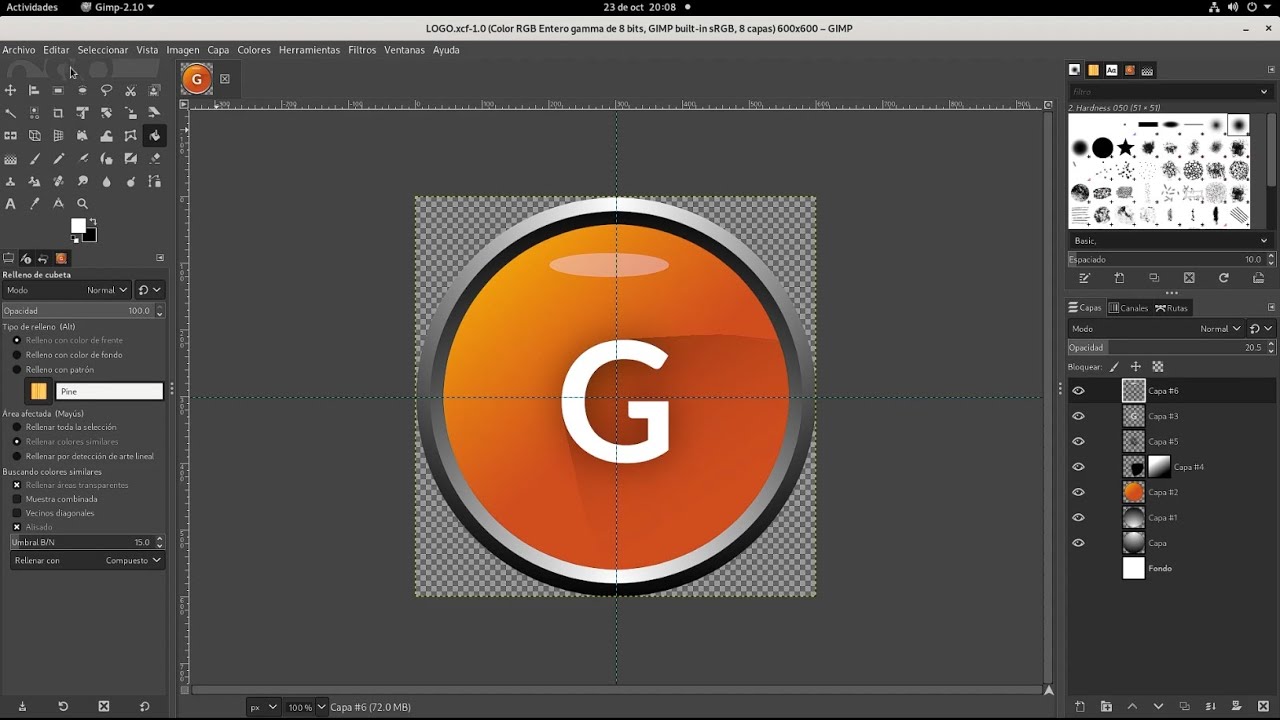Image resolution: width=1280 pixels, height=720 pixels.
Task: Select the Cage Transform tool
Action: tap(130, 136)
